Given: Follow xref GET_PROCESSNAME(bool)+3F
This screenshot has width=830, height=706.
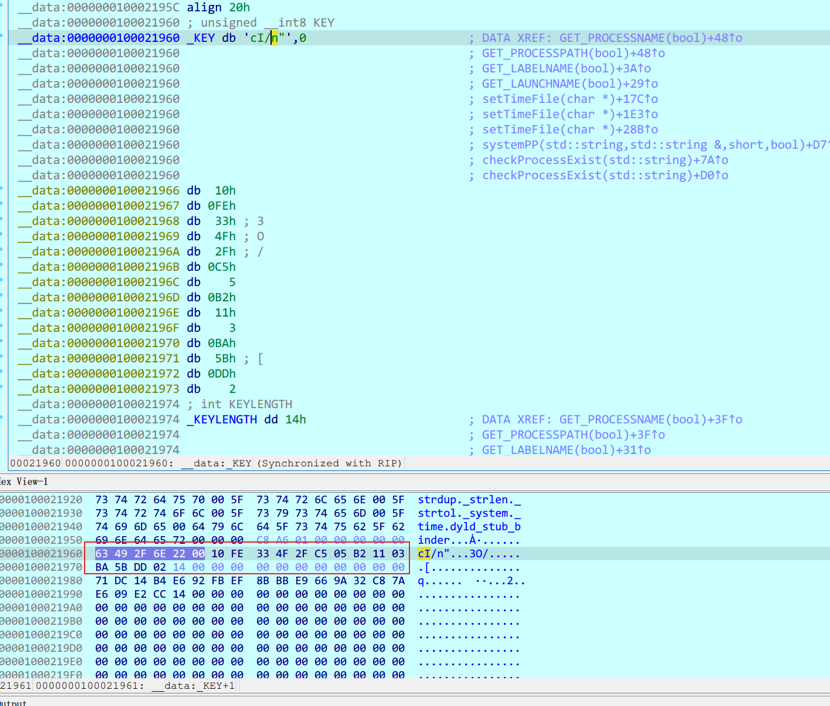Looking at the screenshot, I should [651, 420].
